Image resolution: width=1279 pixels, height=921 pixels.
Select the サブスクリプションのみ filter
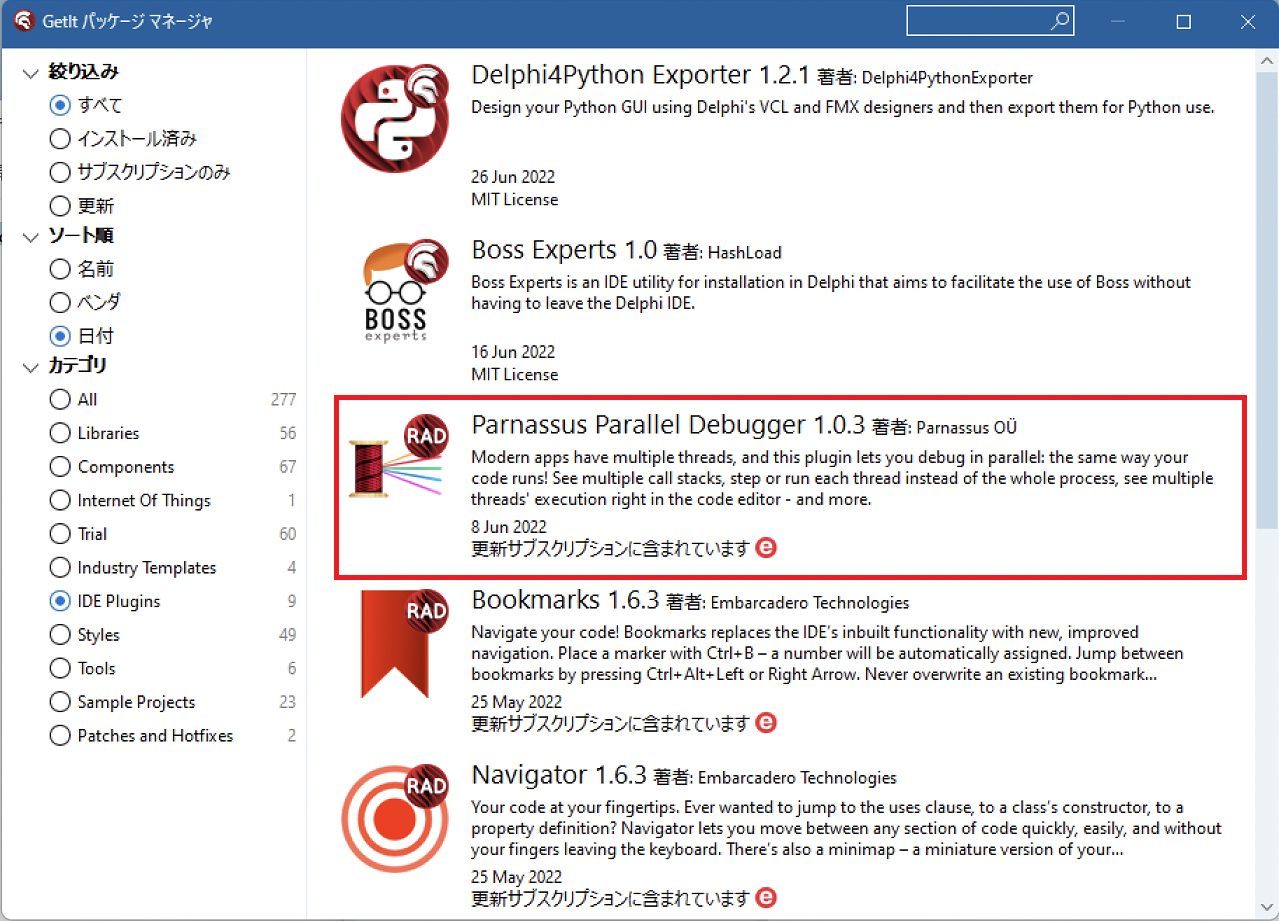click(x=140, y=172)
